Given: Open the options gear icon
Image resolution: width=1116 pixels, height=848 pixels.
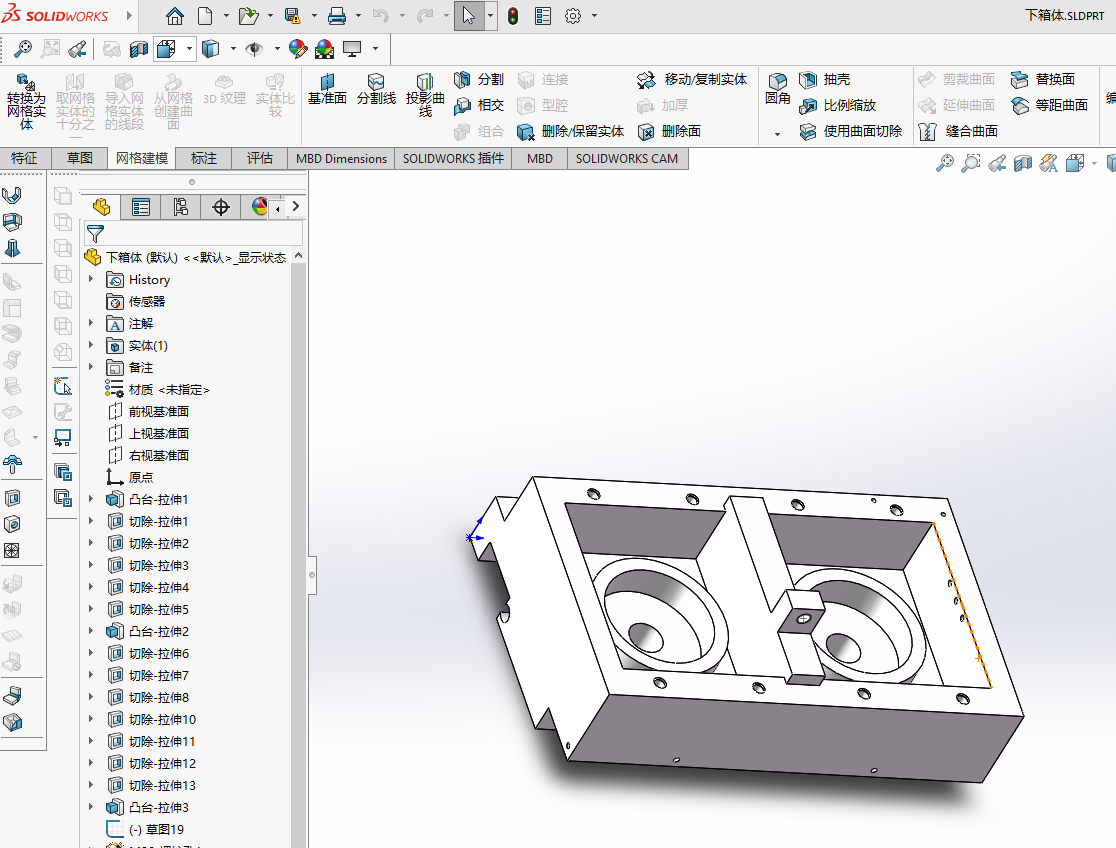Looking at the screenshot, I should pyautogui.click(x=573, y=16).
